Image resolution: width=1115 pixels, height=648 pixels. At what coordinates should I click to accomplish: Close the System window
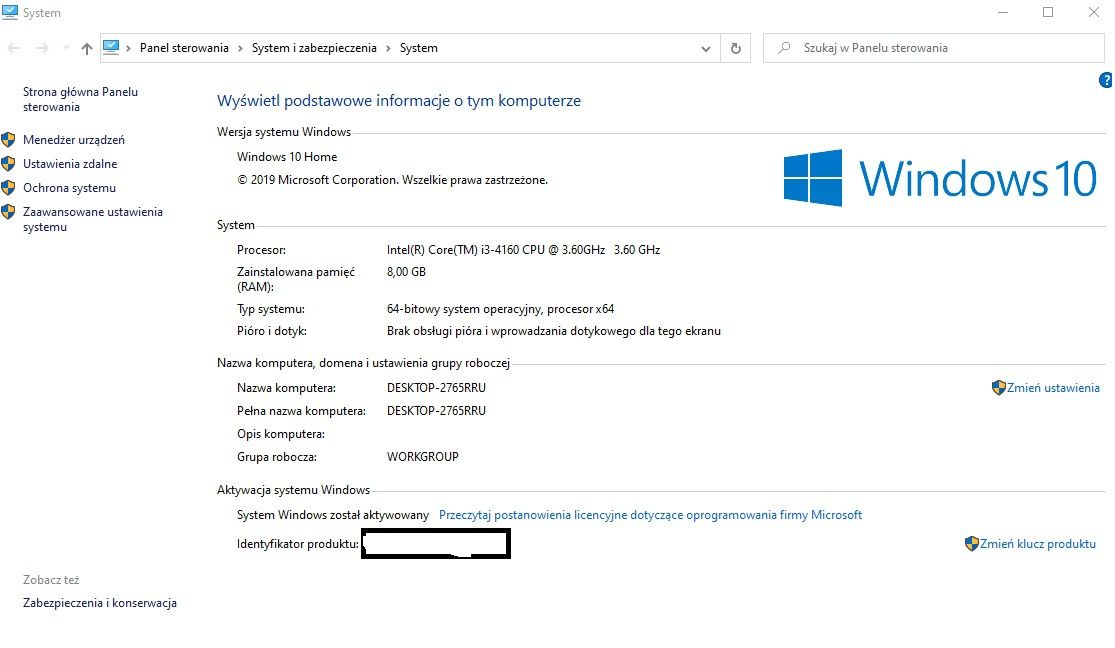[x=1094, y=12]
